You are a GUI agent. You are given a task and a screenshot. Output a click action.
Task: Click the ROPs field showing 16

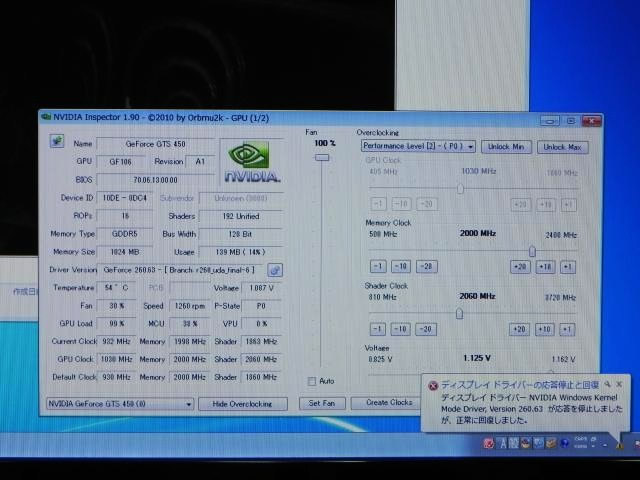tap(124, 216)
